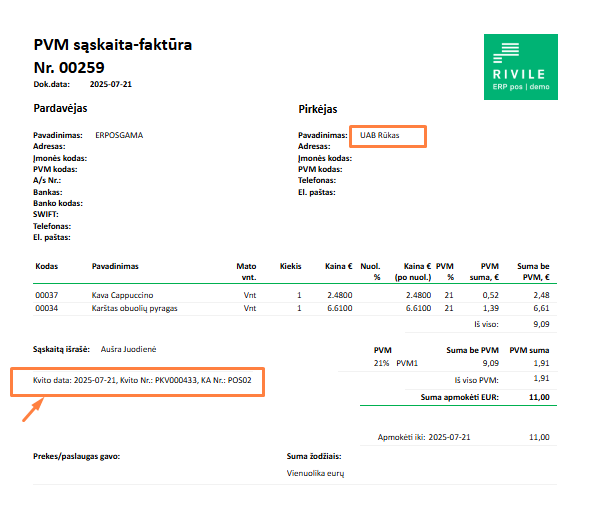Viewport: 594px width, 528px height.
Task: Click the issuer name Aušra Juodienė
Action: pyautogui.click(x=128, y=349)
